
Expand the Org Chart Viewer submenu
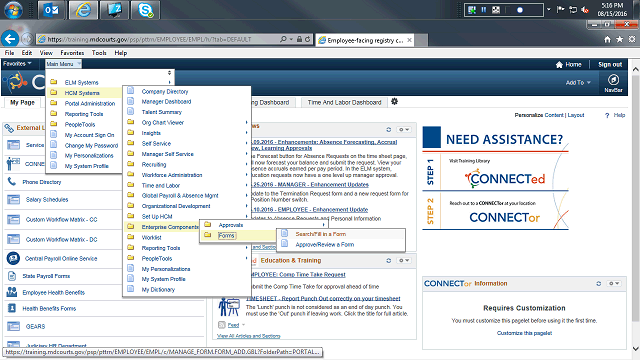coord(247,122)
